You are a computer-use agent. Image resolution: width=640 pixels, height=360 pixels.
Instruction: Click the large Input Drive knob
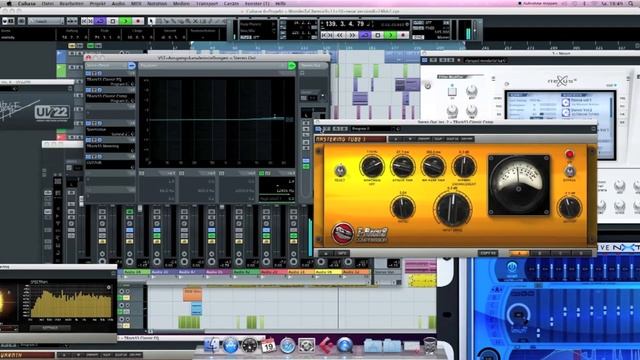tap(452, 209)
